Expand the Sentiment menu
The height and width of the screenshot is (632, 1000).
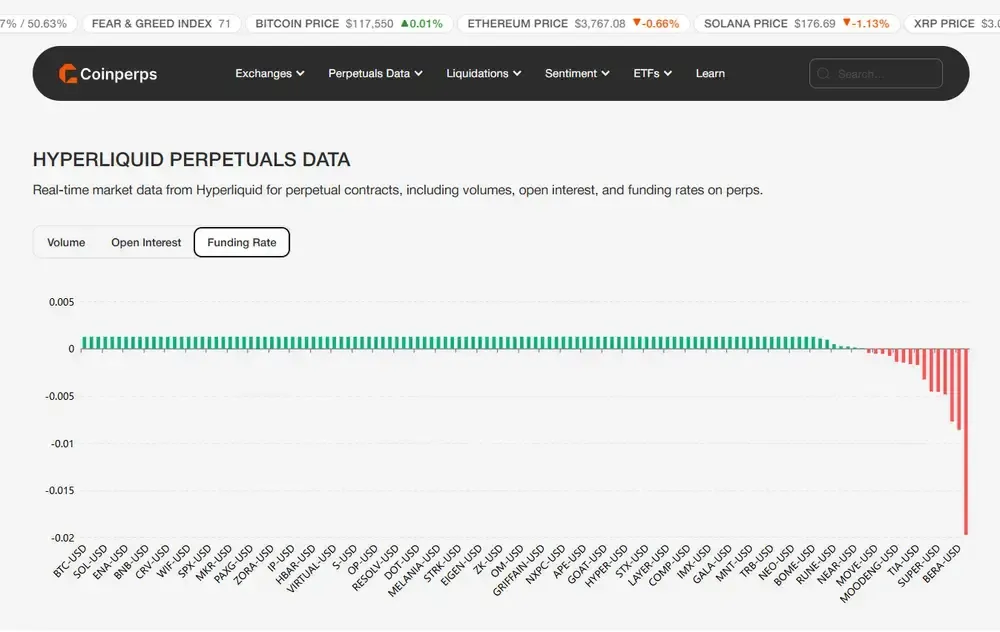577,73
